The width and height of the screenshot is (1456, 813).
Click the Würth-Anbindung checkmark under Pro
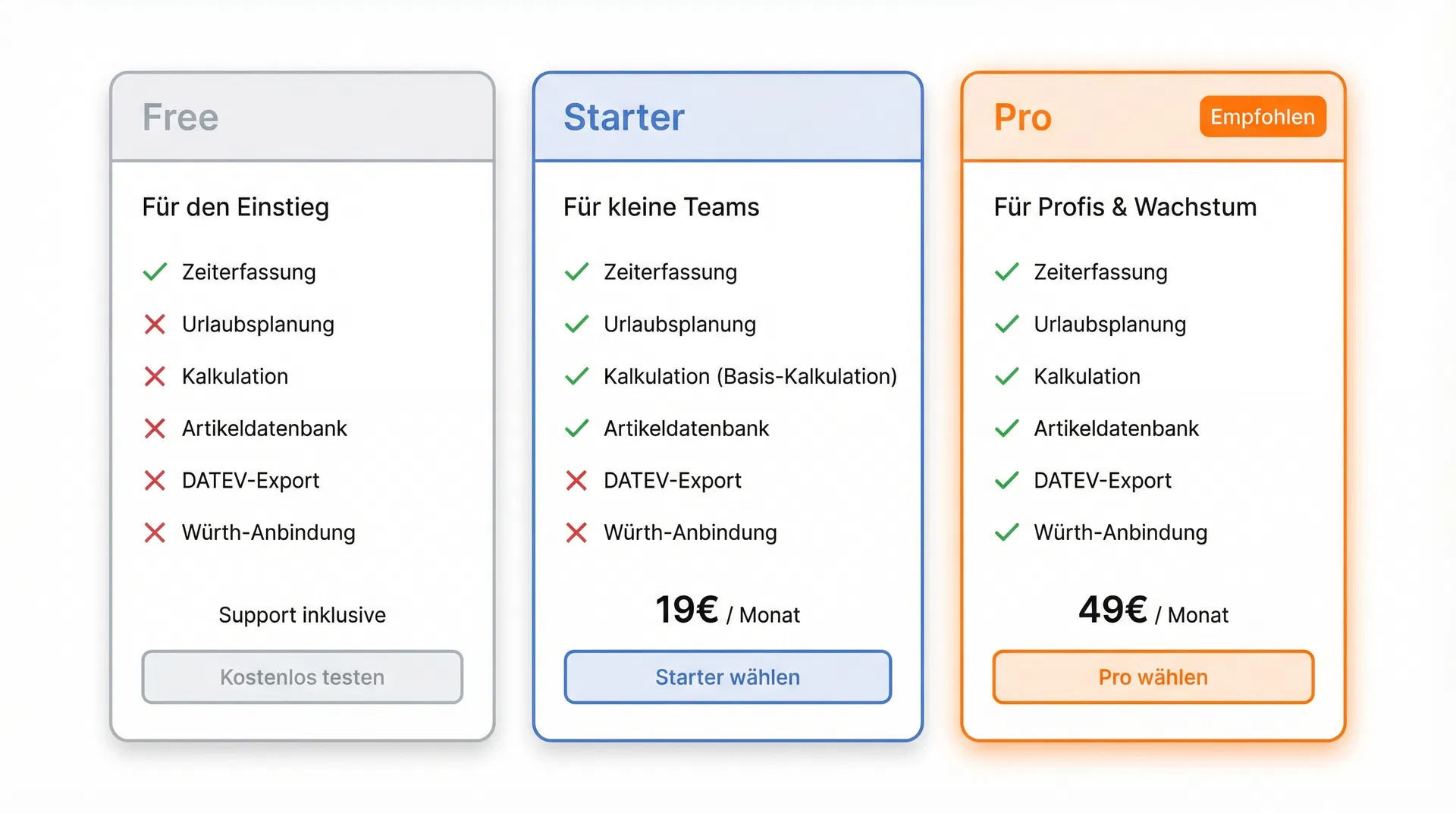pyautogui.click(x=1007, y=532)
